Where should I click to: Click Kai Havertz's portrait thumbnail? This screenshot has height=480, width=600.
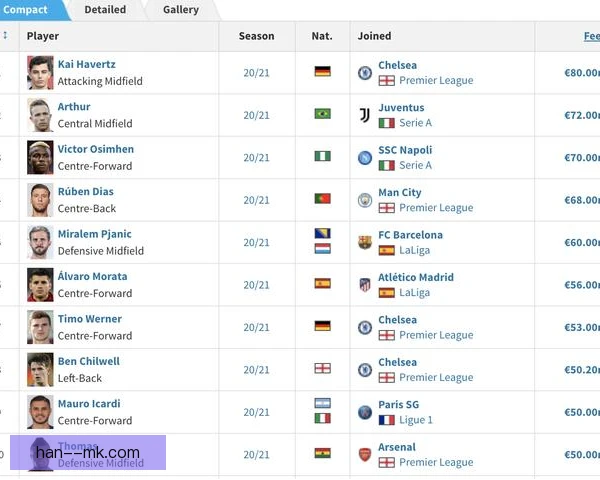40,73
